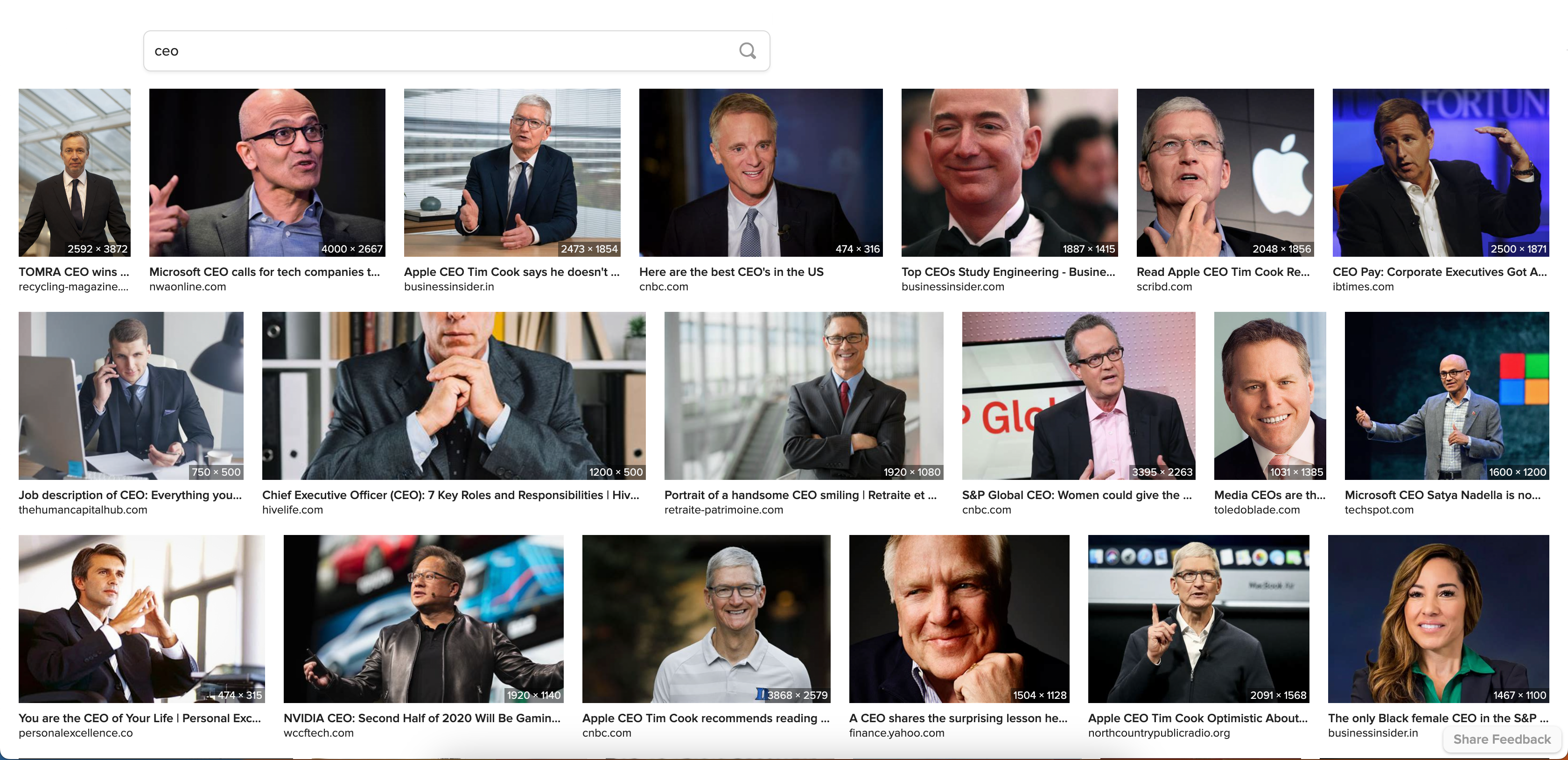Click the '1887 × 1415' size label
1568x760 pixels.
pyautogui.click(x=1088, y=248)
